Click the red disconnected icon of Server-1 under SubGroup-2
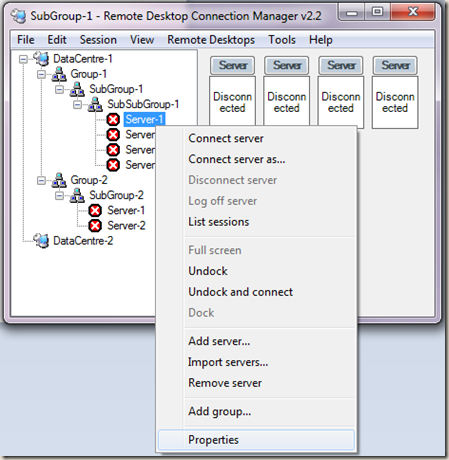This screenshot has width=449, height=460. [x=95, y=210]
